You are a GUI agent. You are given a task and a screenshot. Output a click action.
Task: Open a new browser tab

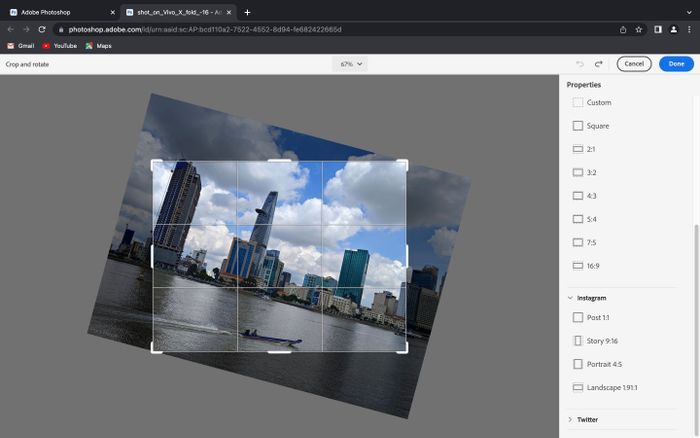(x=247, y=12)
